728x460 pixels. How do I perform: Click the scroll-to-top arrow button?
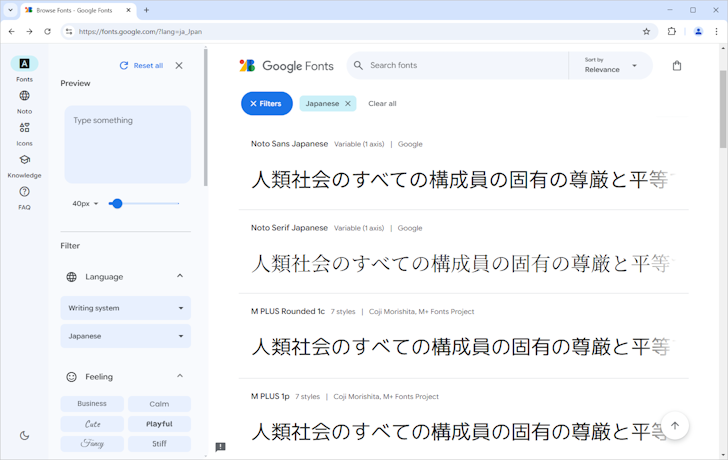(x=675, y=425)
